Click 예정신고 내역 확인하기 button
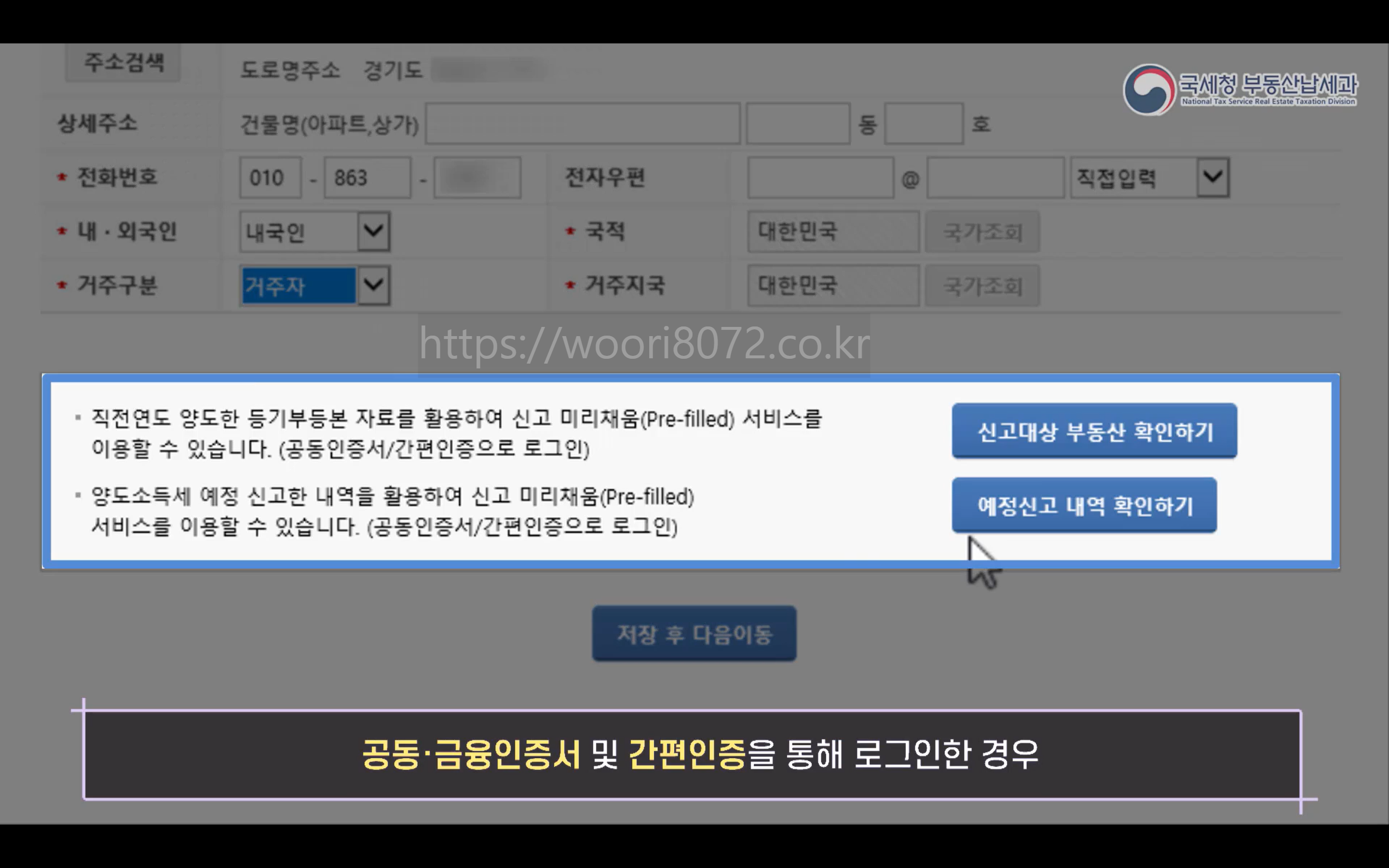This screenshot has height=868, width=1389. (1084, 505)
